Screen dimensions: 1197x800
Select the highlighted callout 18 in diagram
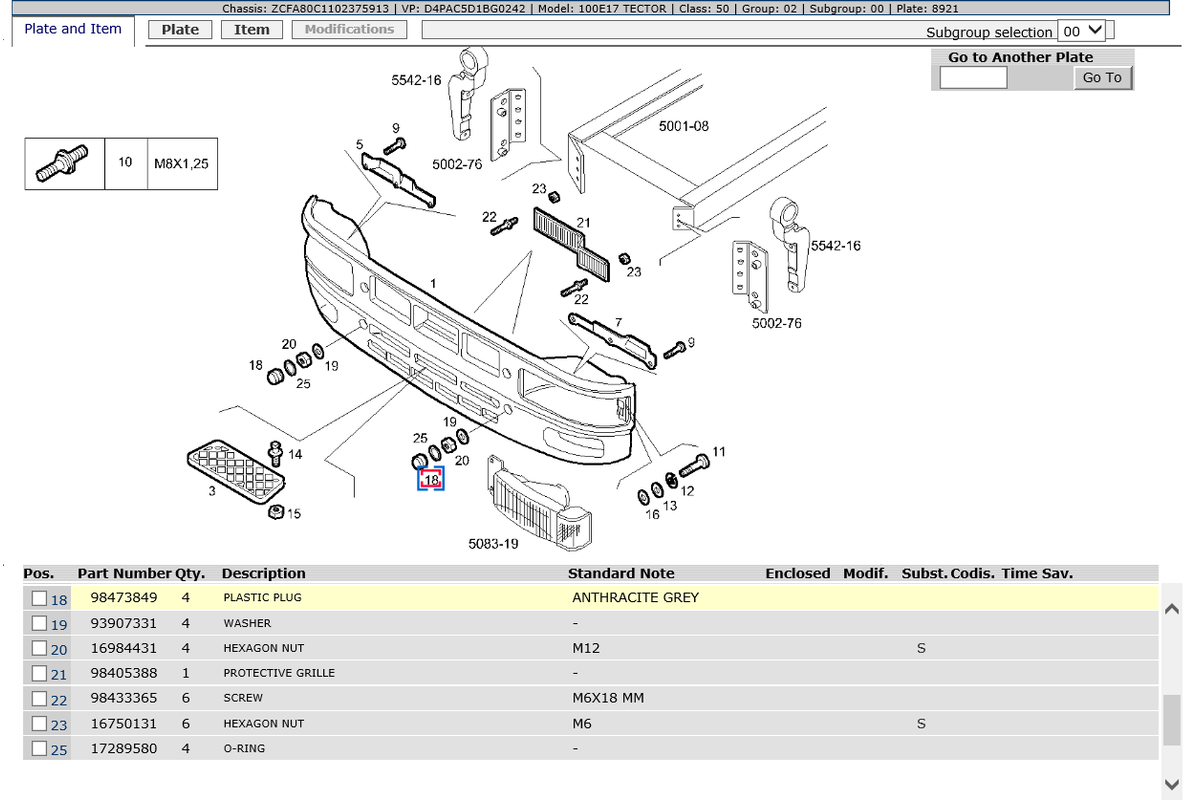(x=431, y=479)
